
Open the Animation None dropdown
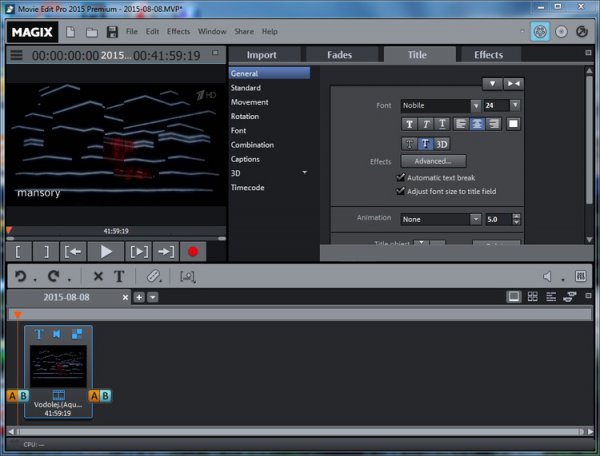(x=476, y=219)
